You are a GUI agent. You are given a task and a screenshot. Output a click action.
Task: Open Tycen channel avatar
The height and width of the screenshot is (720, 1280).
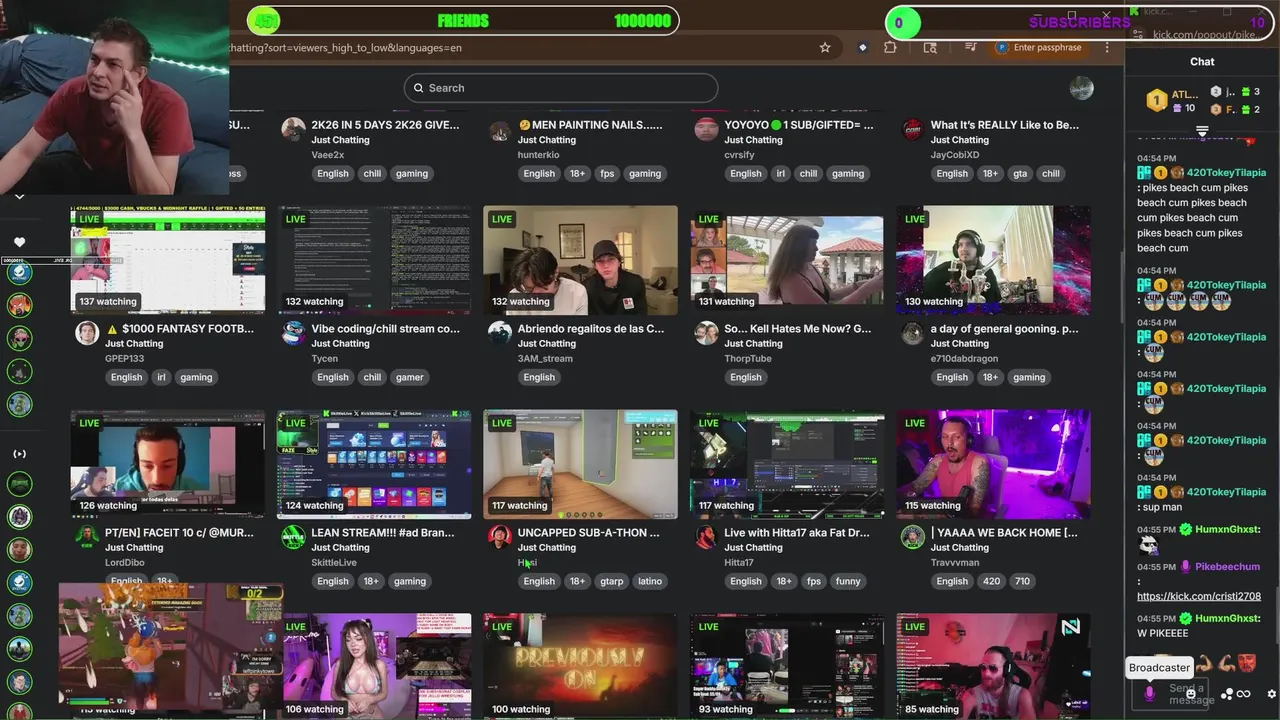293,334
